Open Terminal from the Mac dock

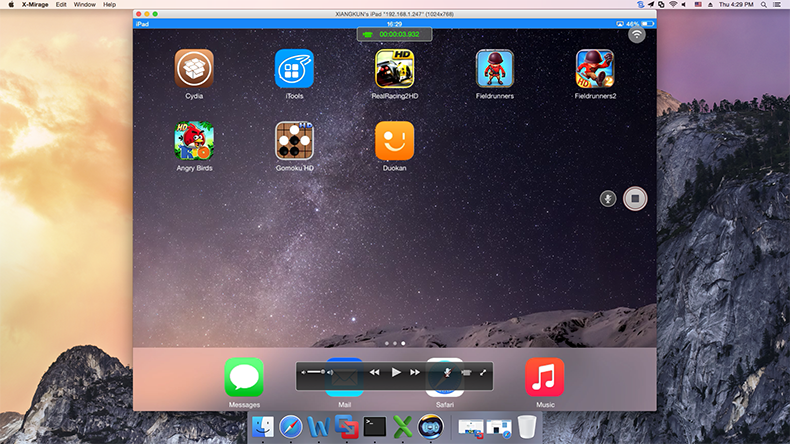375,427
